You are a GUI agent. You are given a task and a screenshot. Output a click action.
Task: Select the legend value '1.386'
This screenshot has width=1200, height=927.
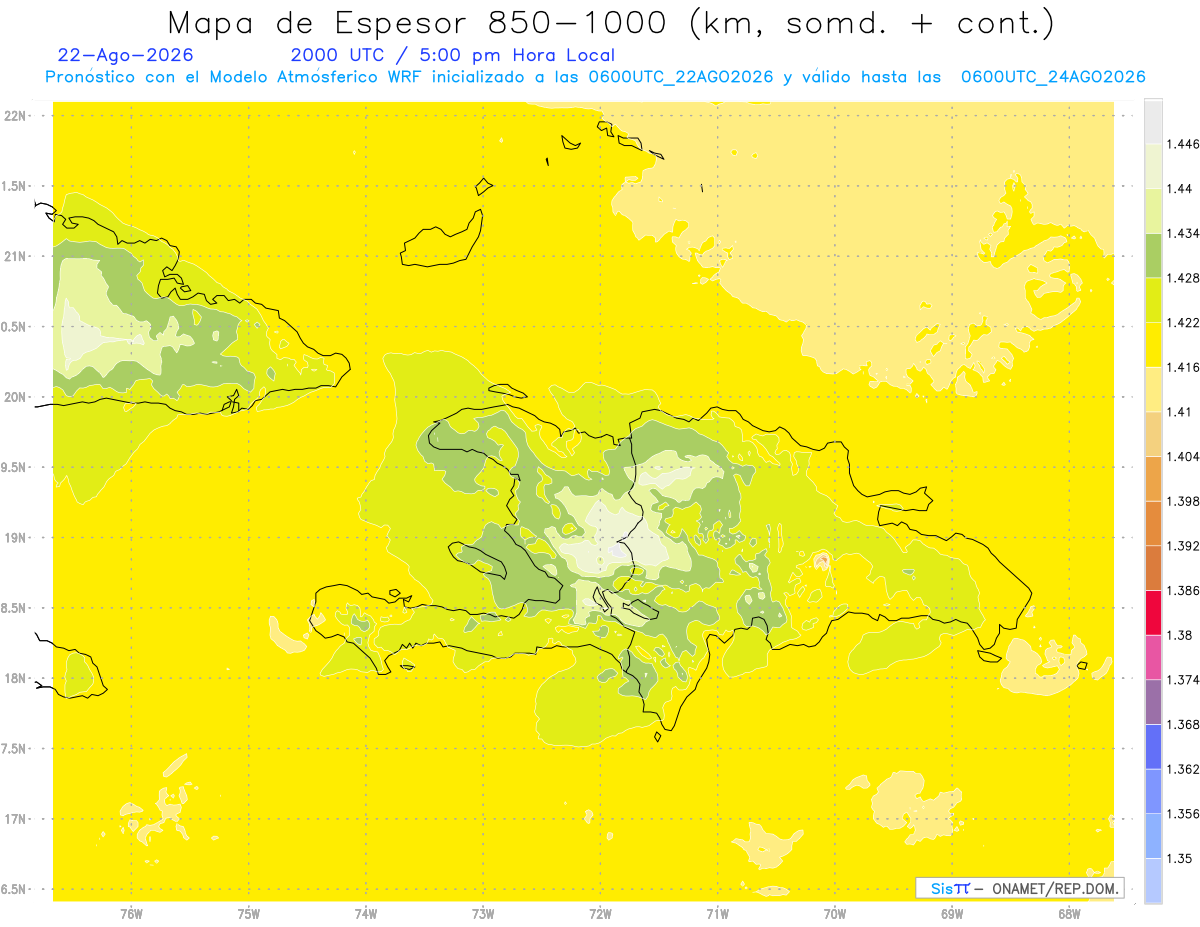click(x=1182, y=591)
